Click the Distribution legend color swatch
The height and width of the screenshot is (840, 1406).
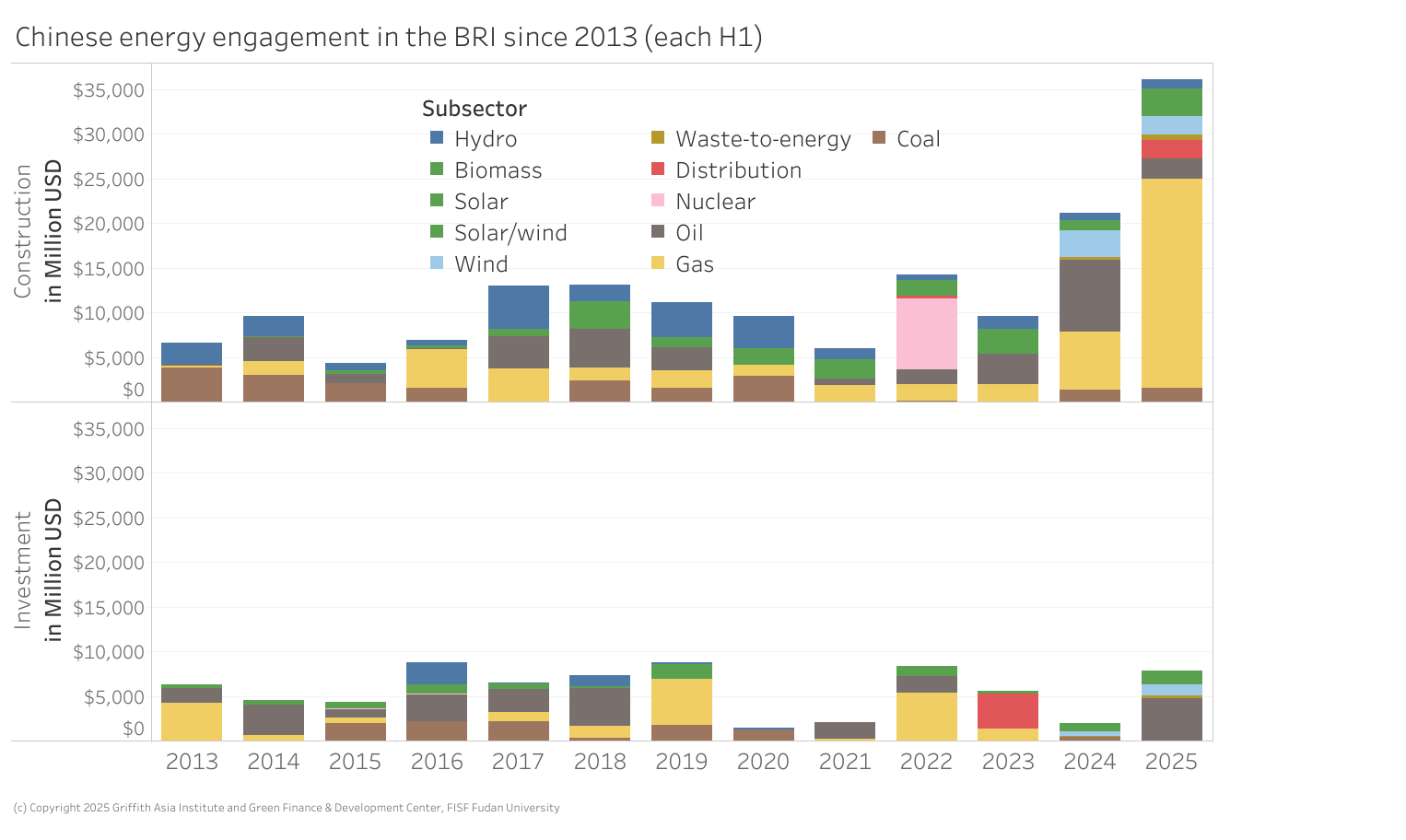click(657, 170)
